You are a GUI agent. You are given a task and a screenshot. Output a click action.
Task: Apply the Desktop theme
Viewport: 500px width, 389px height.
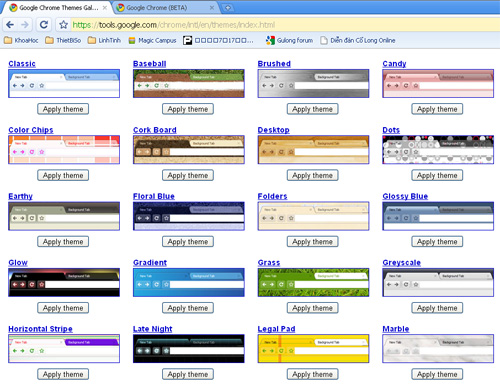313,175
